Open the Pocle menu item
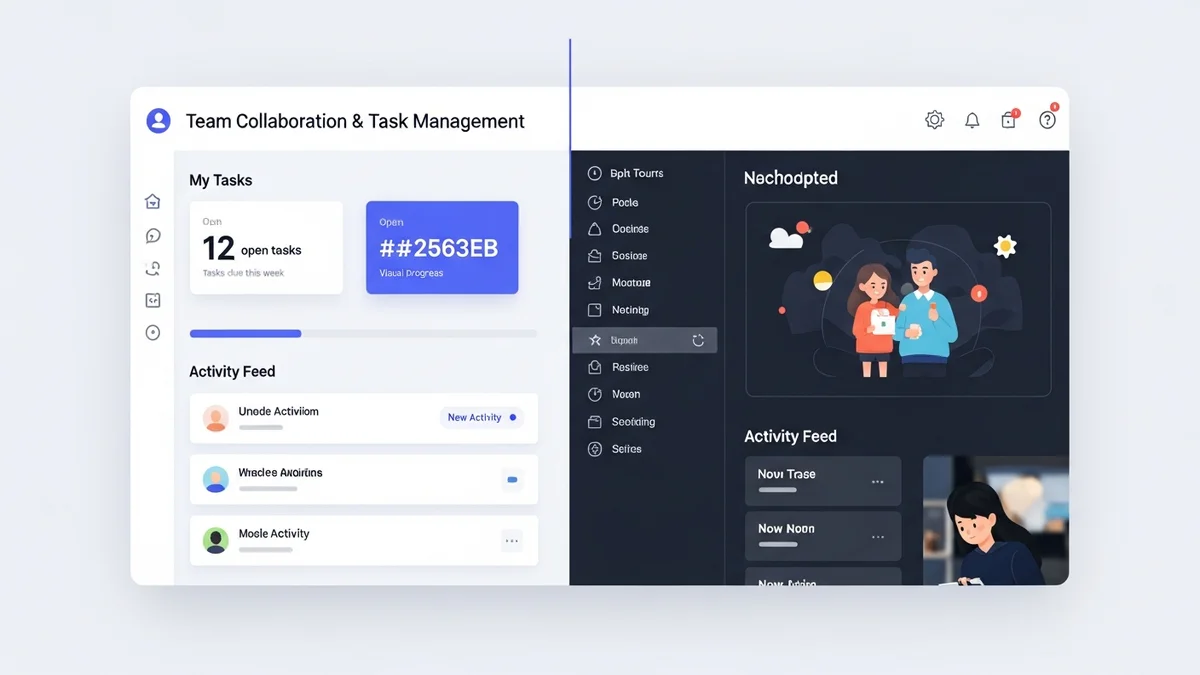 click(x=624, y=202)
